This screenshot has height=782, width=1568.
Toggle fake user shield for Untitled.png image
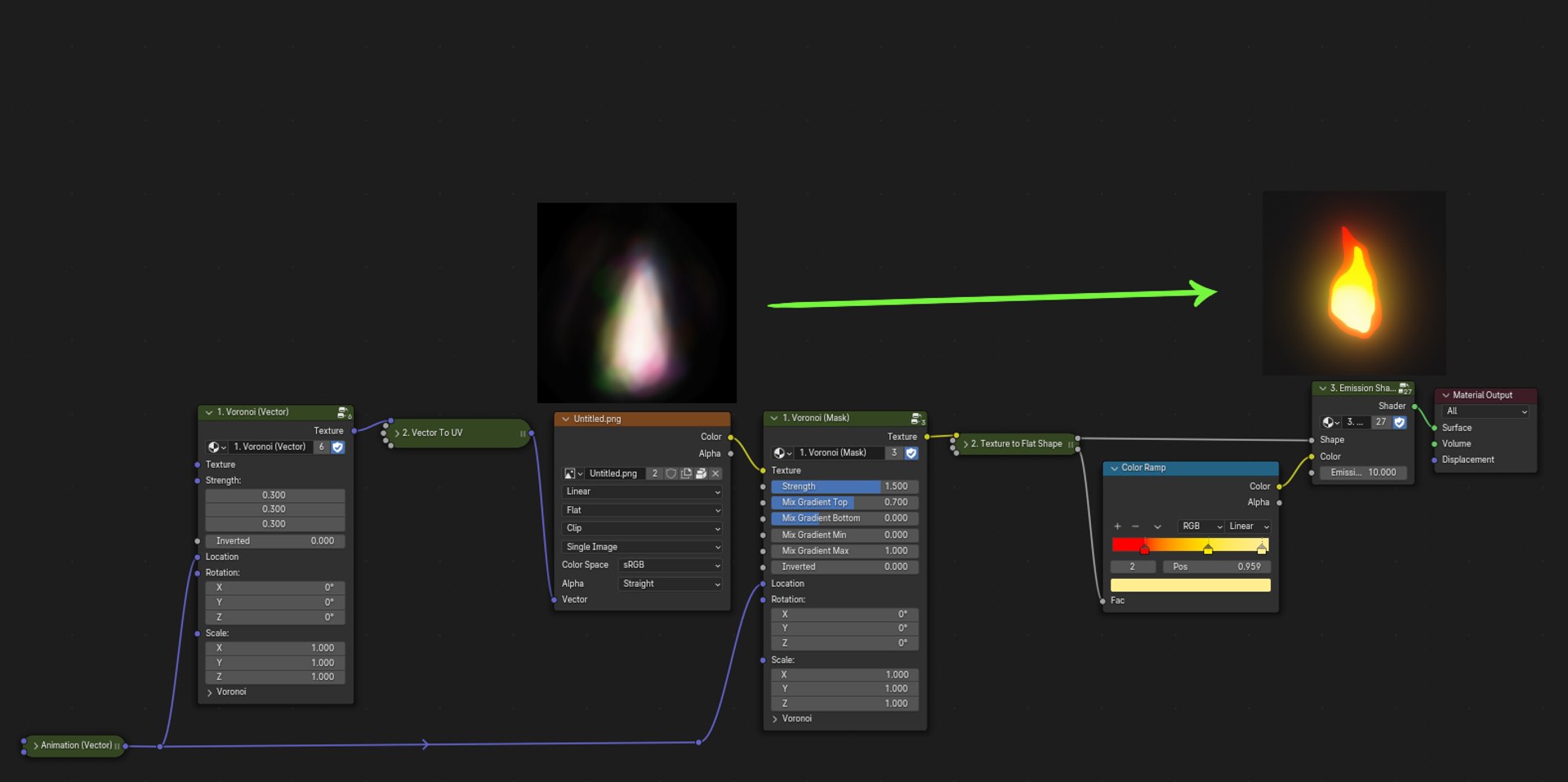click(671, 473)
